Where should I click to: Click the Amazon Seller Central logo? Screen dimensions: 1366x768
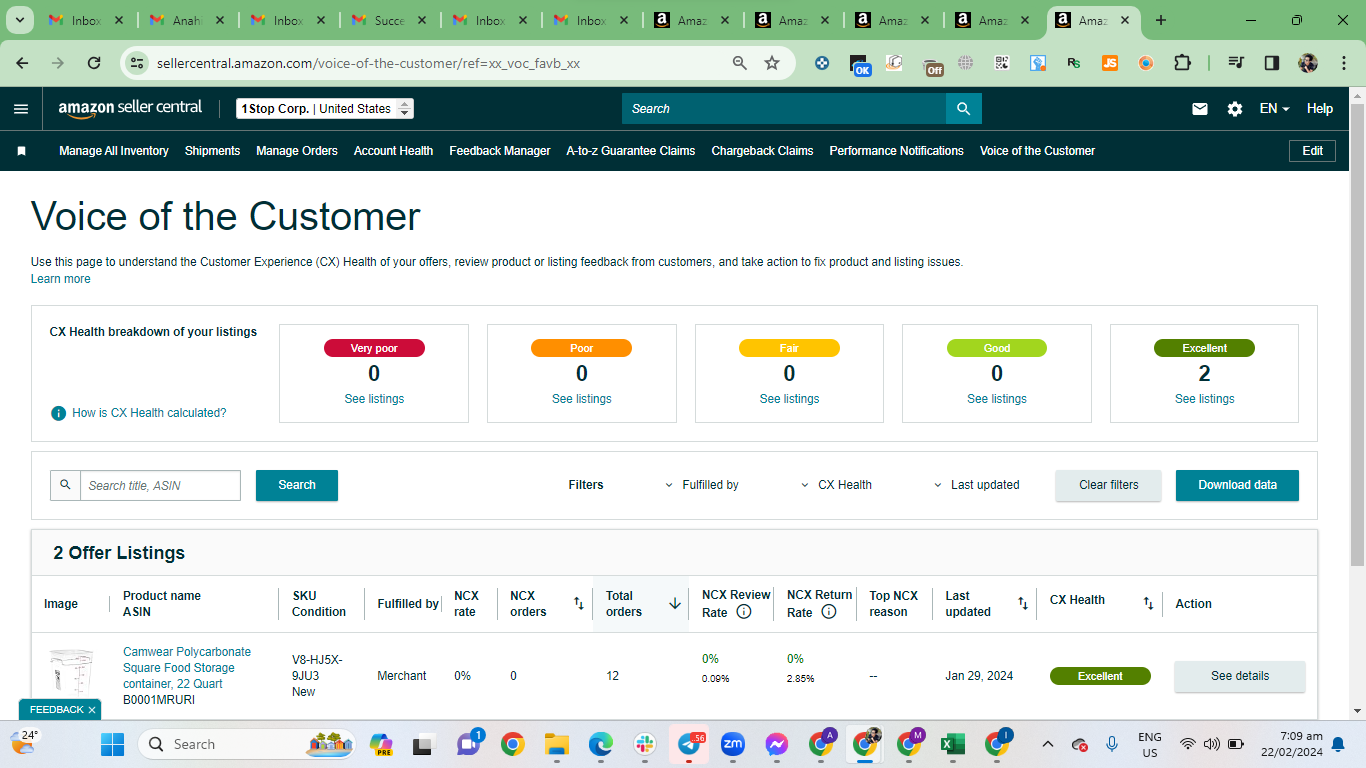(x=130, y=108)
